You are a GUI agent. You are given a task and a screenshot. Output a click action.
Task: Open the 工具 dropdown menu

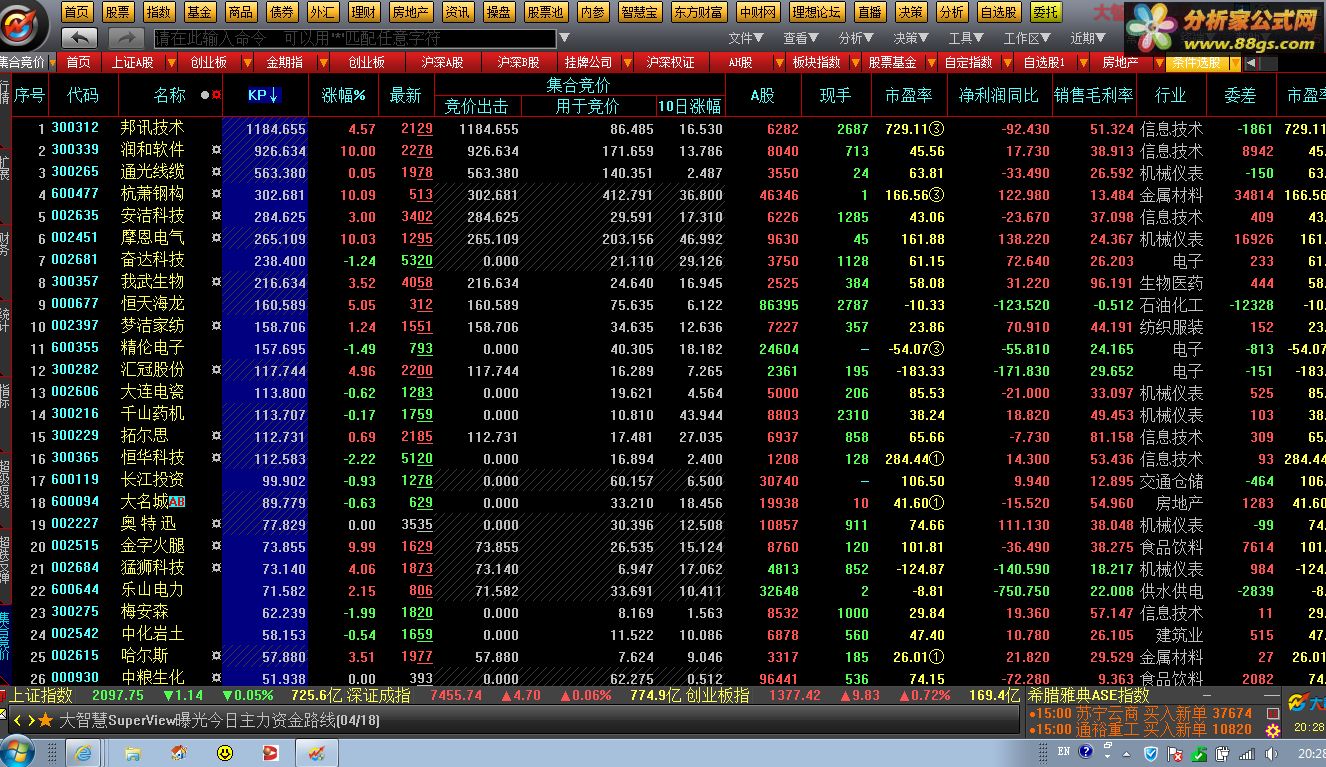click(966, 39)
